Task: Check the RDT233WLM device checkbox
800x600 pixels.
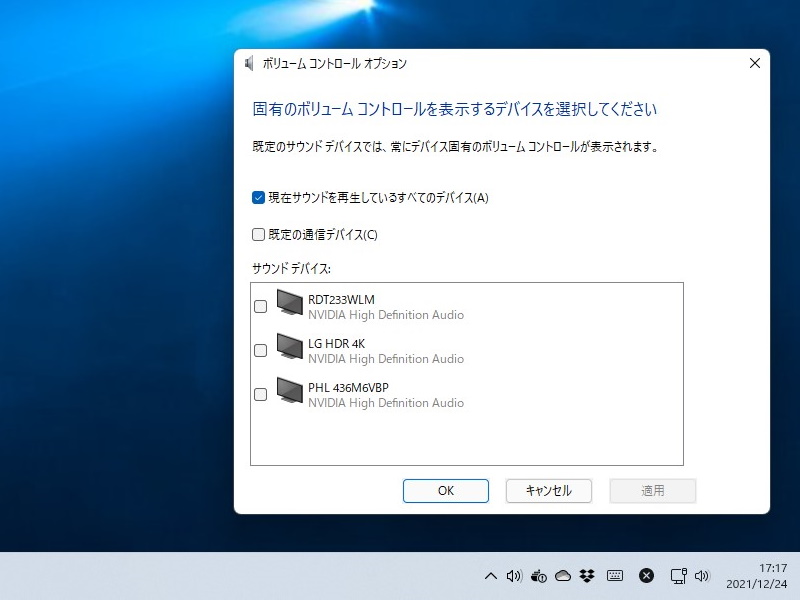Action: point(260,306)
